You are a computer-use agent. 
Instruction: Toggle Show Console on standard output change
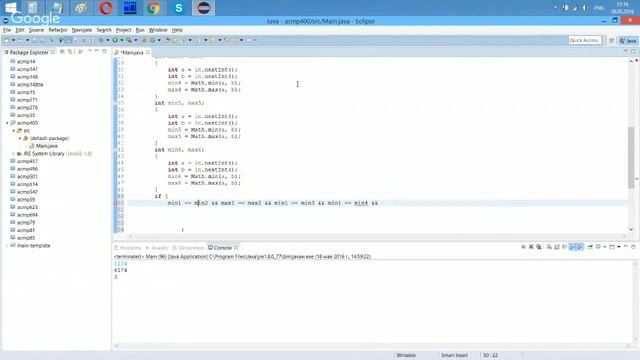573,247
